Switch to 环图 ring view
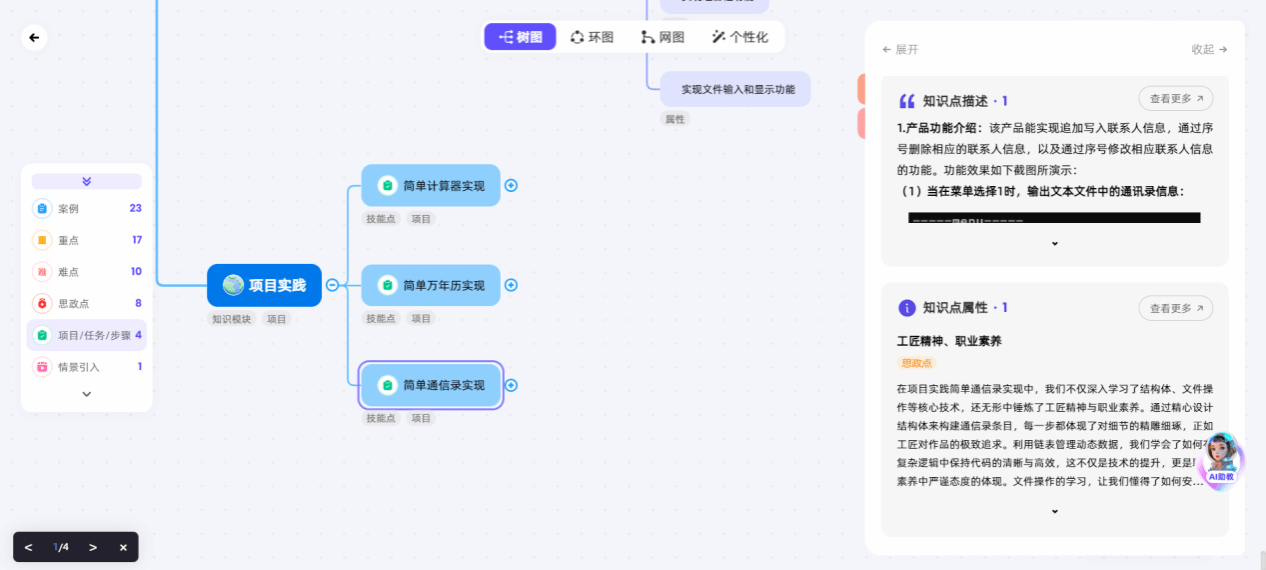Image resolution: width=1266 pixels, height=570 pixels. (592, 37)
